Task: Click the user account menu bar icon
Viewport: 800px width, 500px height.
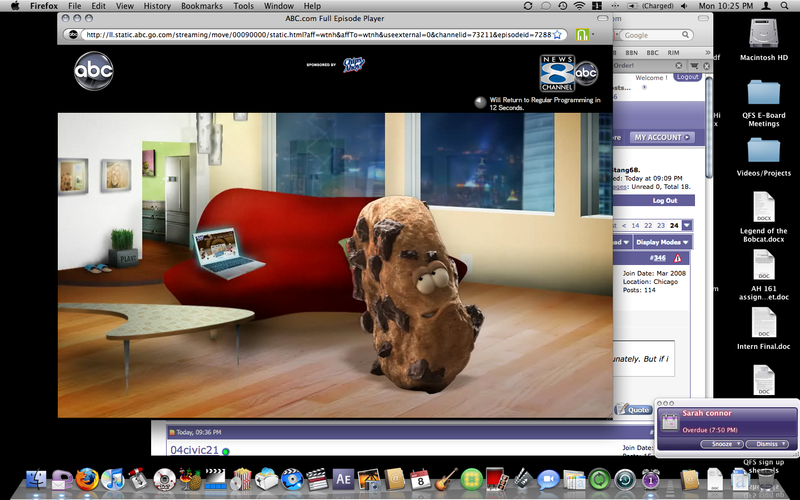Action: point(766,6)
